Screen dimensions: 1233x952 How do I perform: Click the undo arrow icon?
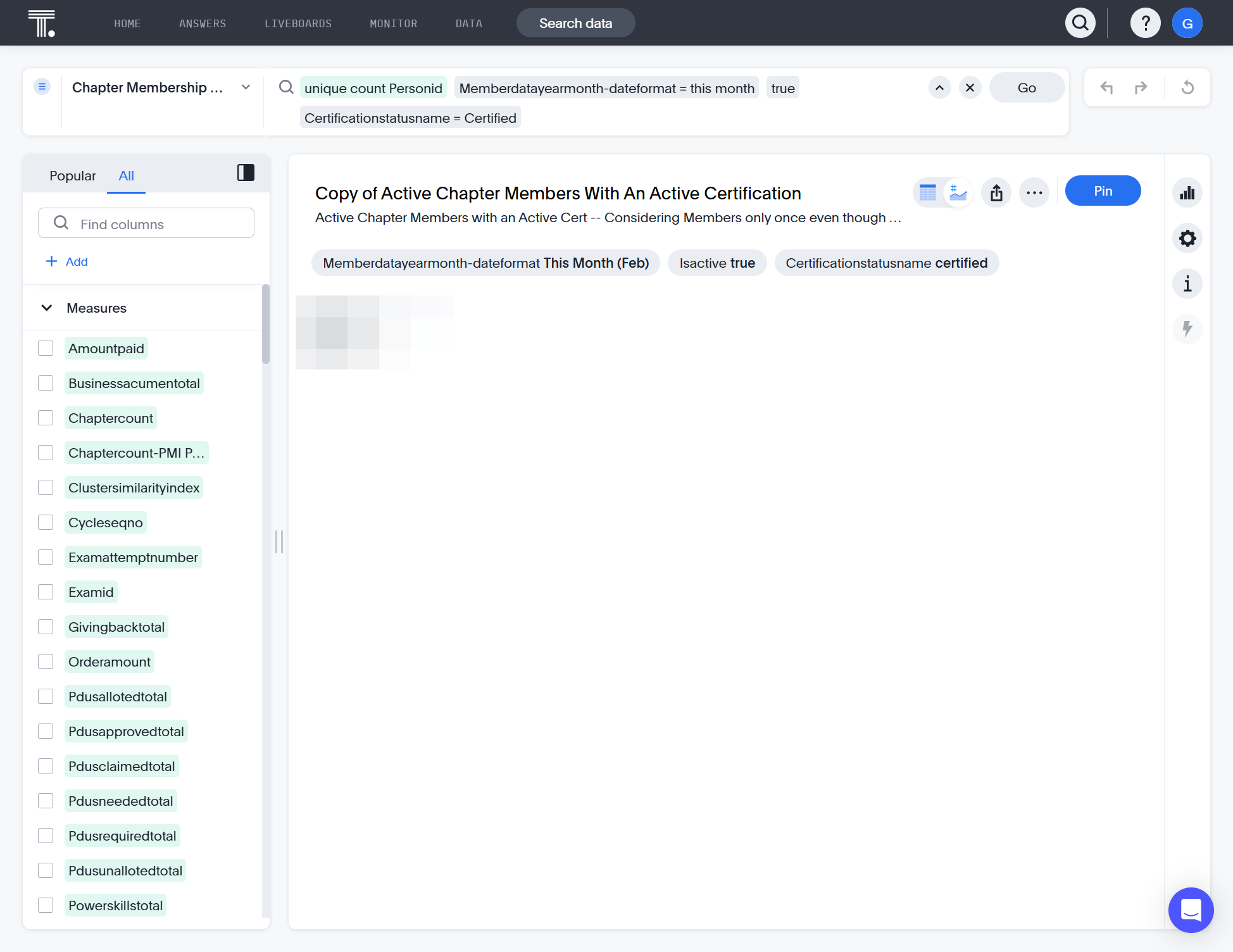1106,87
